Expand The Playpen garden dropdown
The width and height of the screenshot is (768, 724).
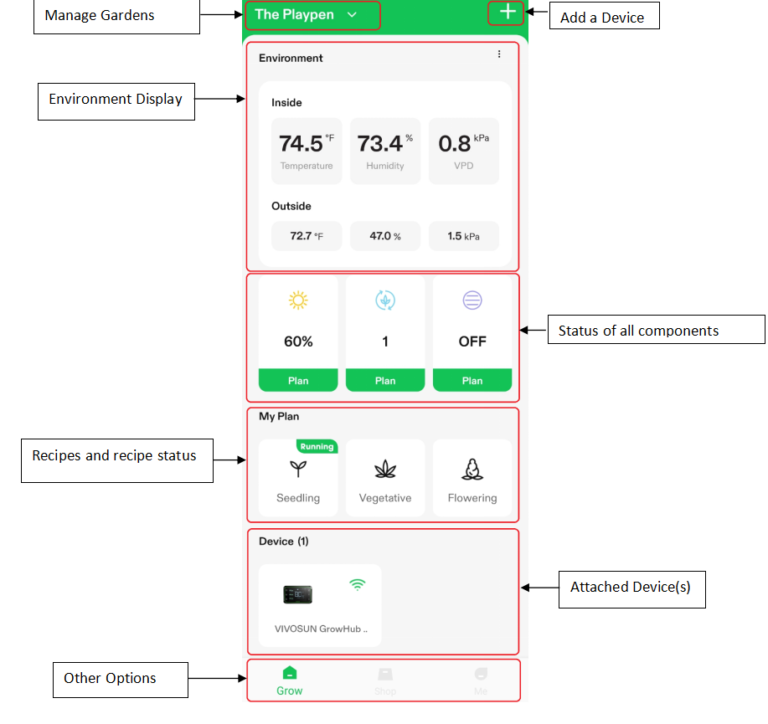pos(351,15)
